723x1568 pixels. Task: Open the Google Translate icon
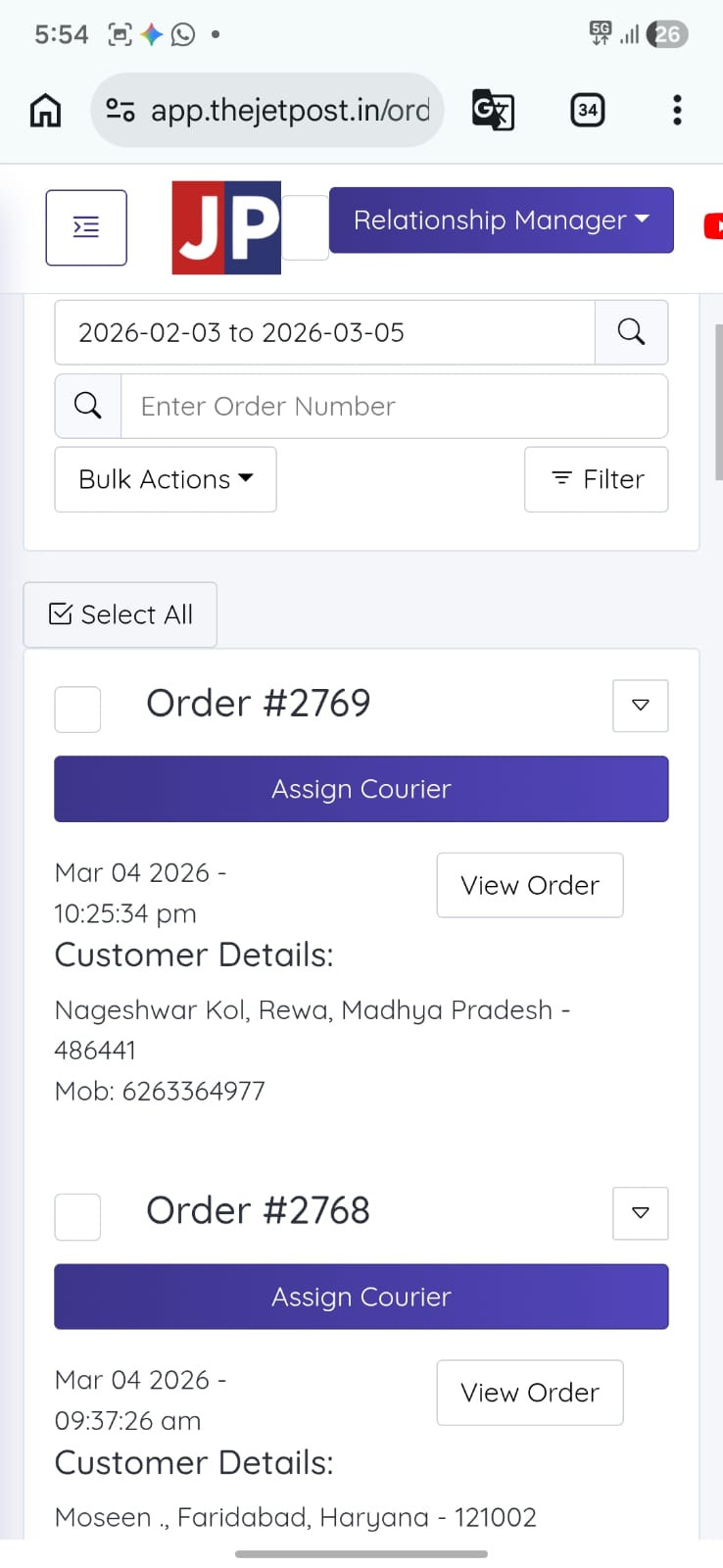[x=493, y=110]
